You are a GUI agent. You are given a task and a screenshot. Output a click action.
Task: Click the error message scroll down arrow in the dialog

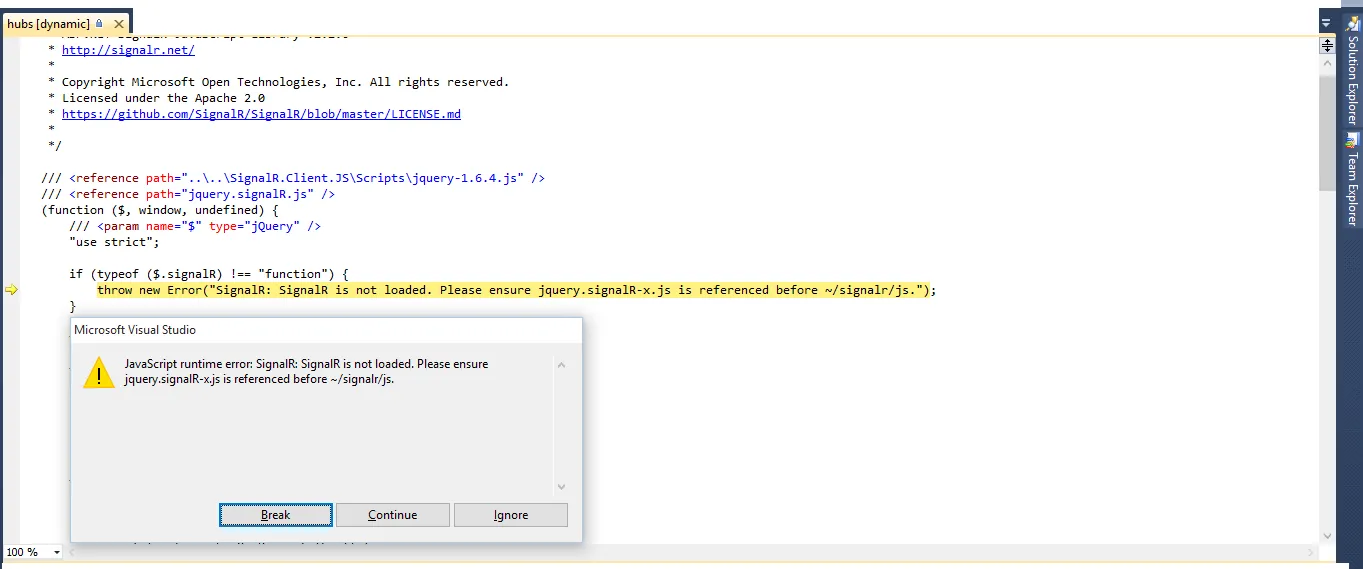561,487
